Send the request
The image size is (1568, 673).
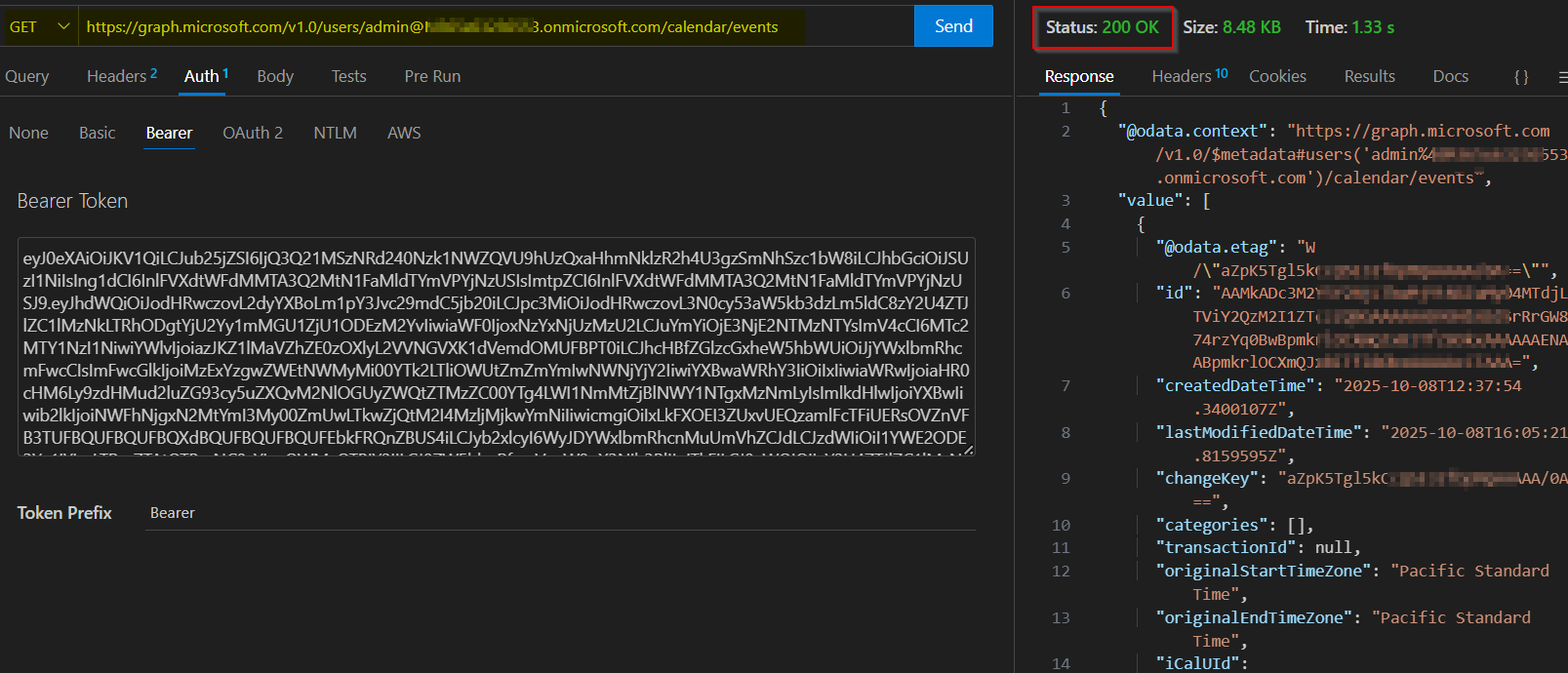pyautogui.click(x=953, y=26)
